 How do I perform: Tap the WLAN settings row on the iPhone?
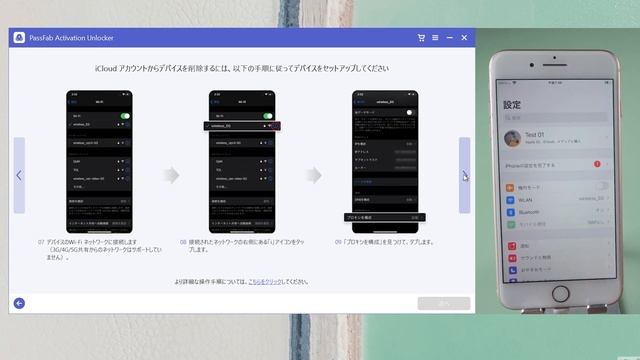558,200
